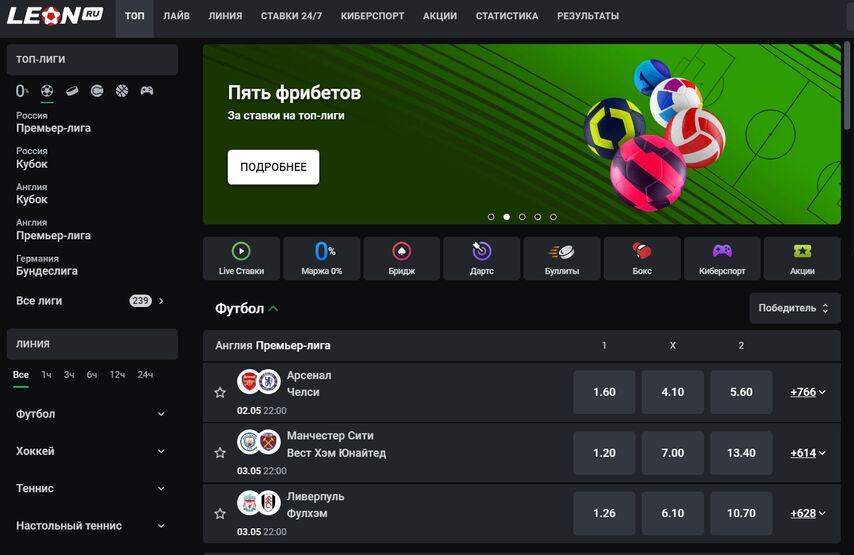This screenshot has height=555, width=854.
Task: Bet on Арсенал win at 1.60
Action: (604, 392)
